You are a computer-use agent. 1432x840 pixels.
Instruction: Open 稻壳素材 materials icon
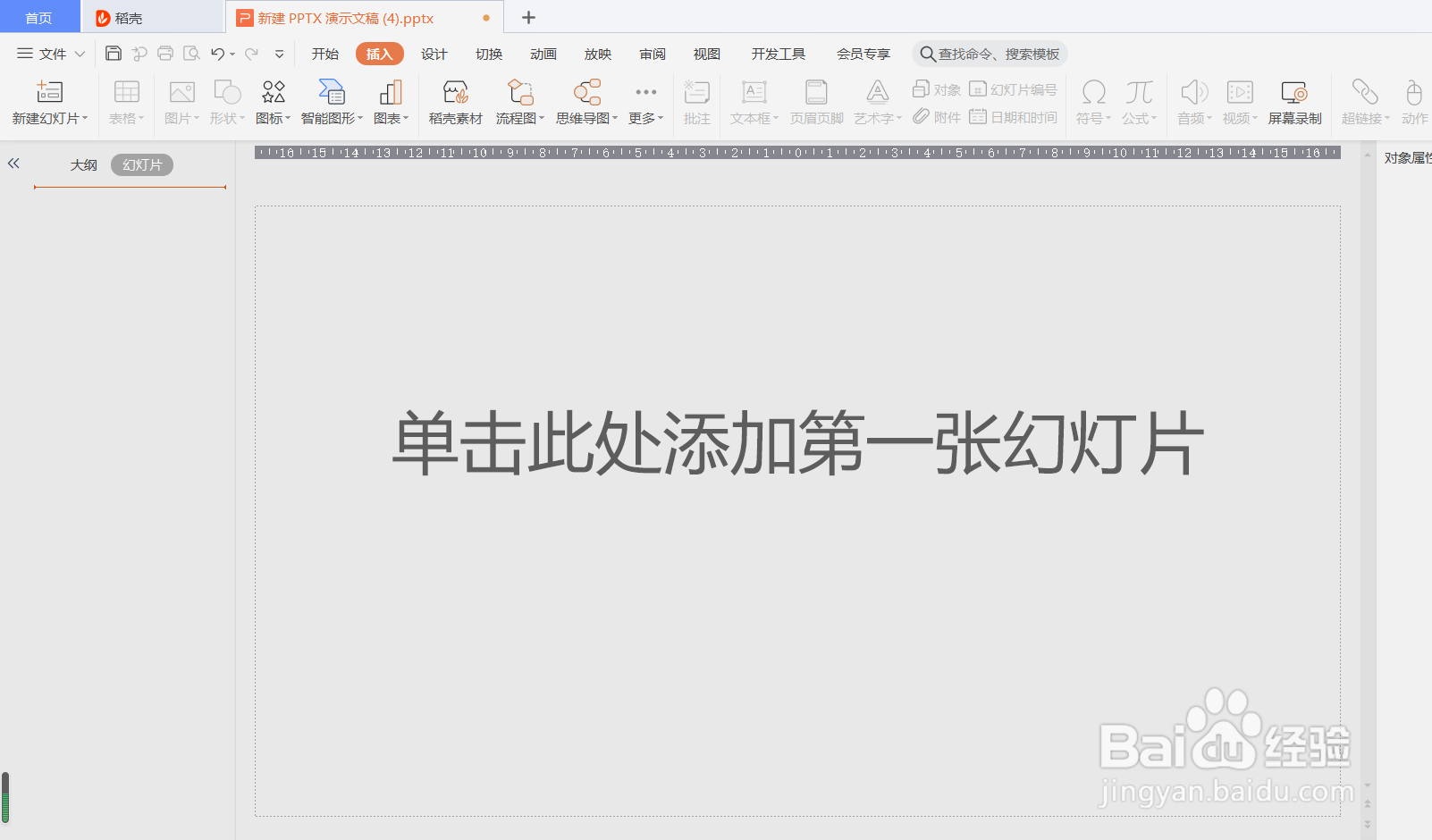click(x=456, y=92)
